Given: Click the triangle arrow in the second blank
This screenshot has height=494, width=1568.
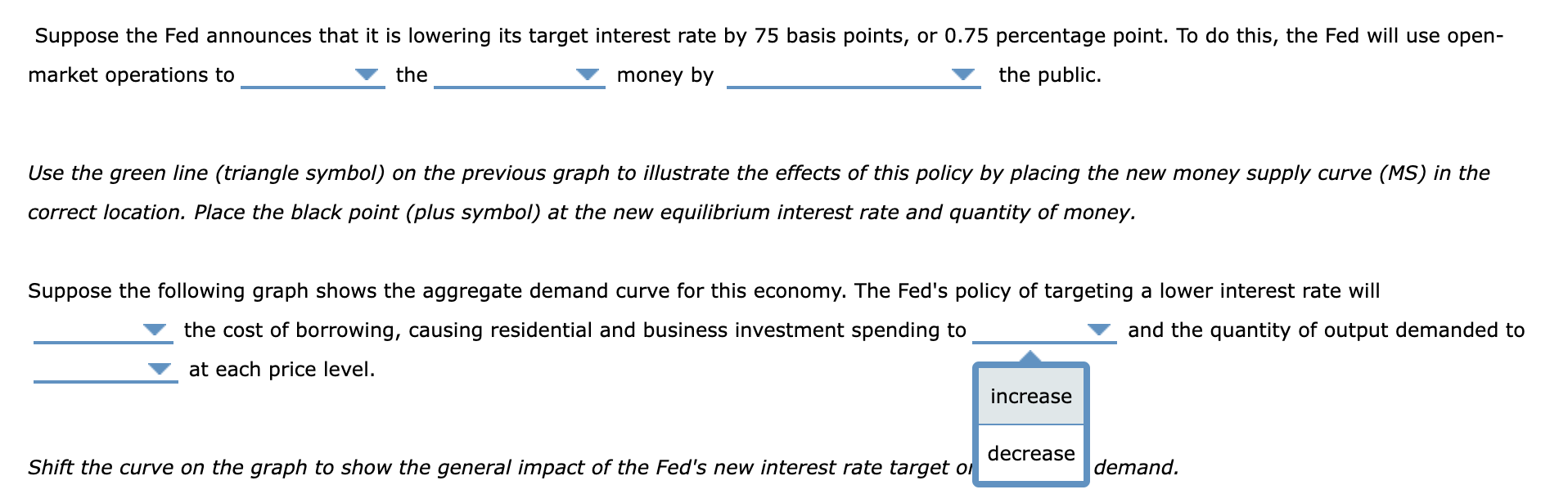Looking at the screenshot, I should (588, 75).
